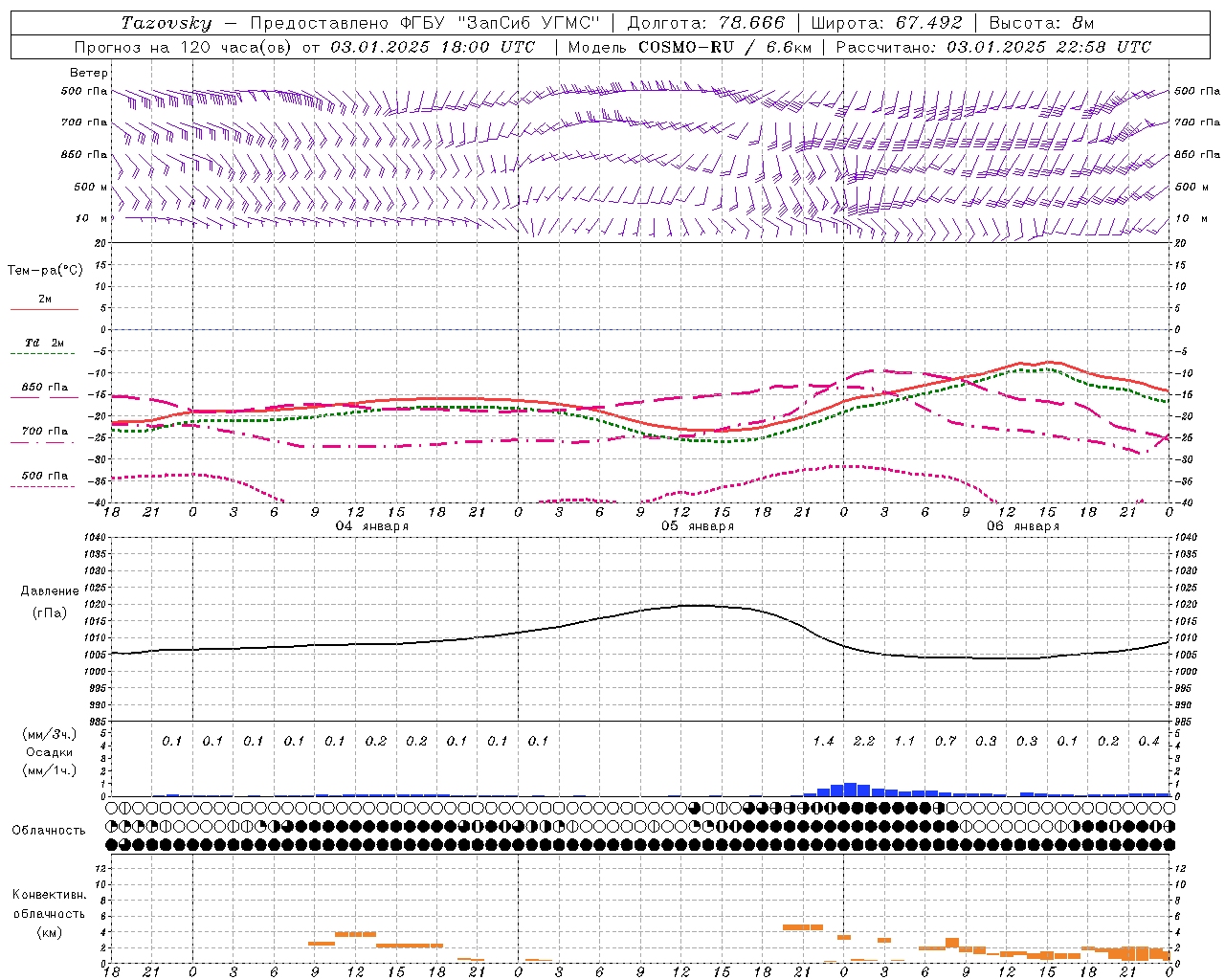Image resolution: width=1225 pixels, height=980 pixels.
Task: Select the 3-hour precipitation value 2.2
Action: point(864,742)
